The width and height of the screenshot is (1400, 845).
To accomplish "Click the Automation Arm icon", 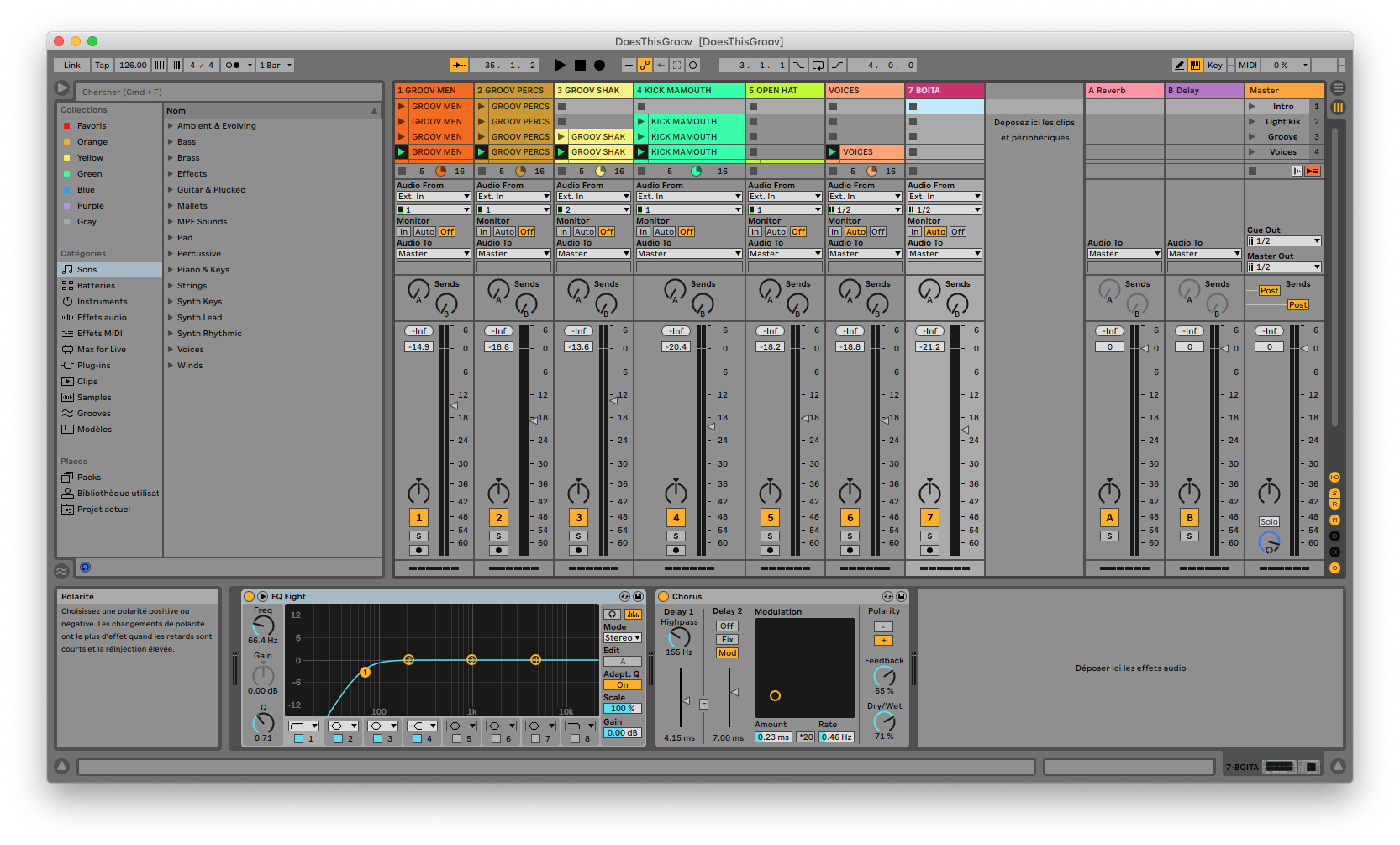I will [645, 65].
